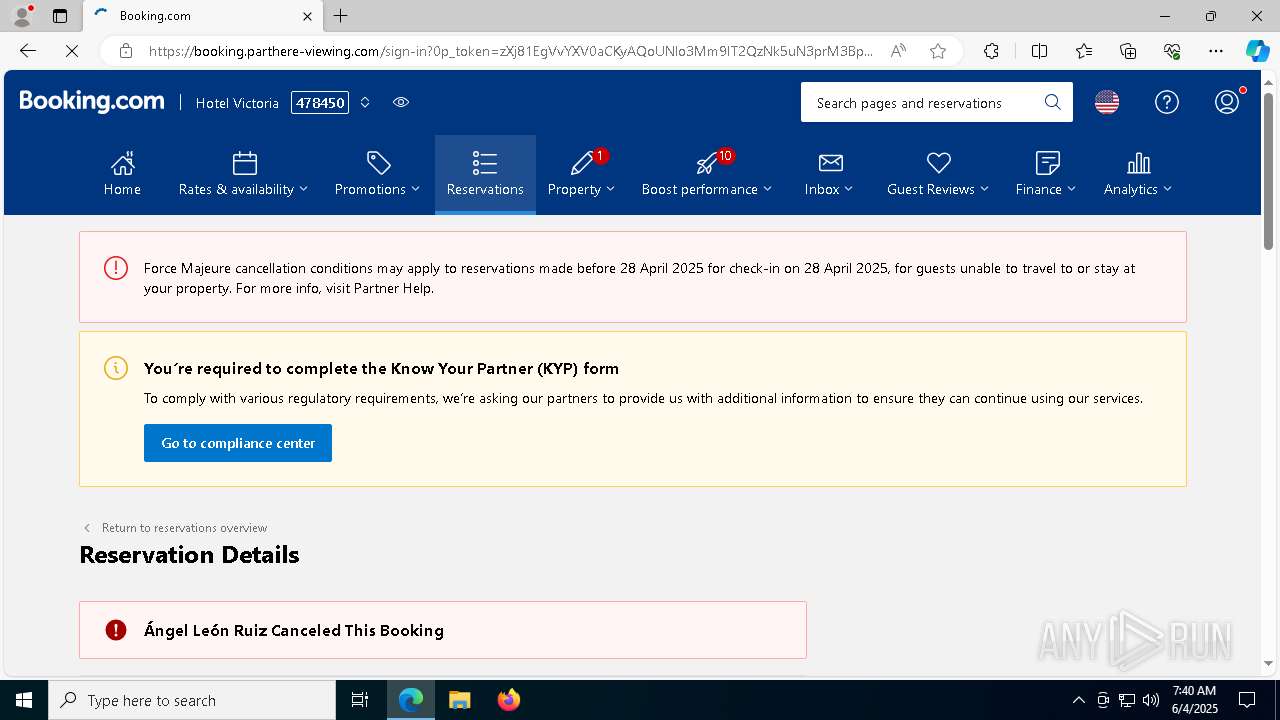Expand the Guest Reviews menu
This screenshot has width=1280, height=720.
coord(937,174)
